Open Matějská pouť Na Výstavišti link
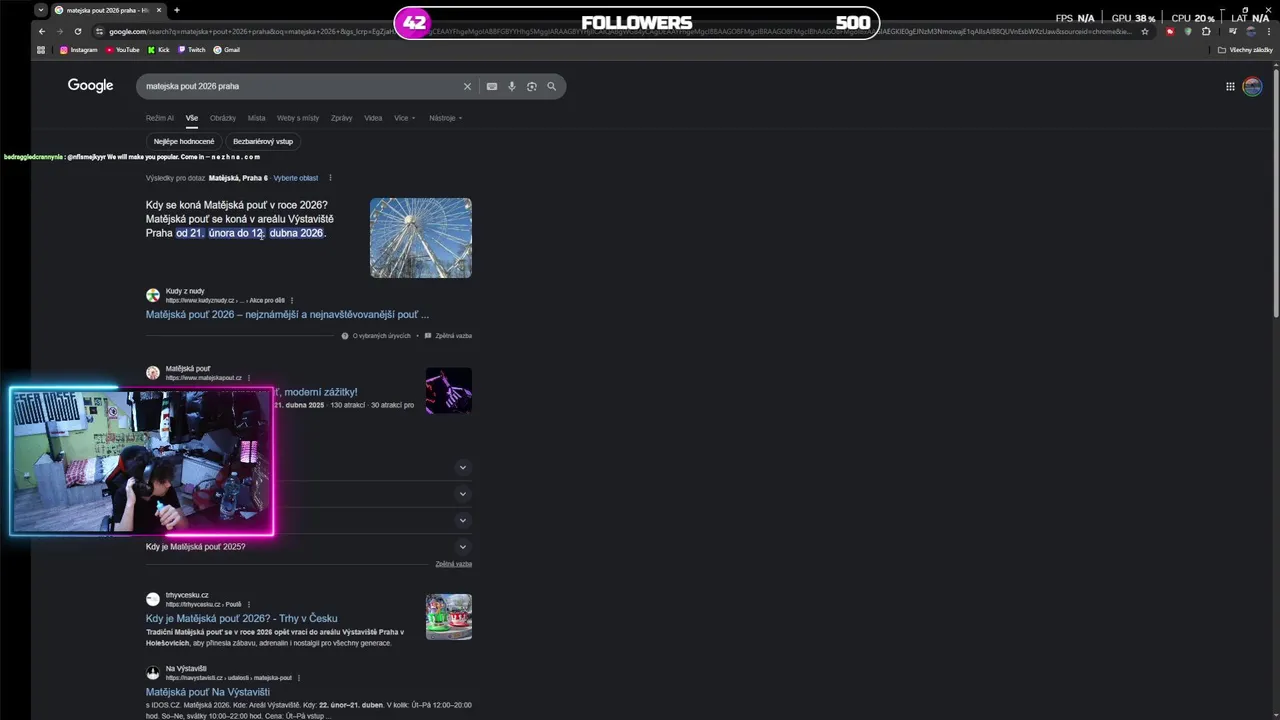 point(207,692)
